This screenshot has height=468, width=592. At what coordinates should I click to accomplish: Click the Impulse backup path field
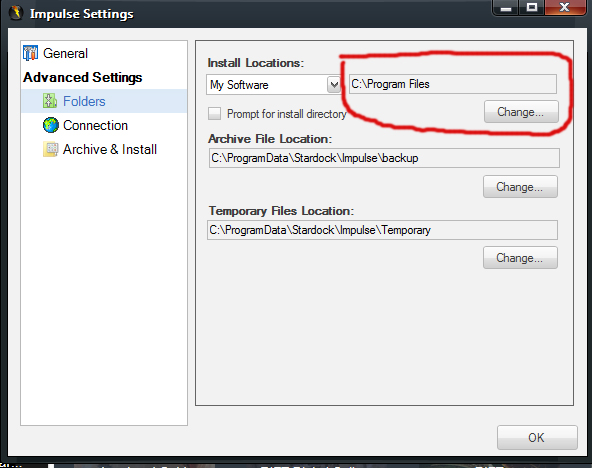pyautogui.click(x=384, y=158)
